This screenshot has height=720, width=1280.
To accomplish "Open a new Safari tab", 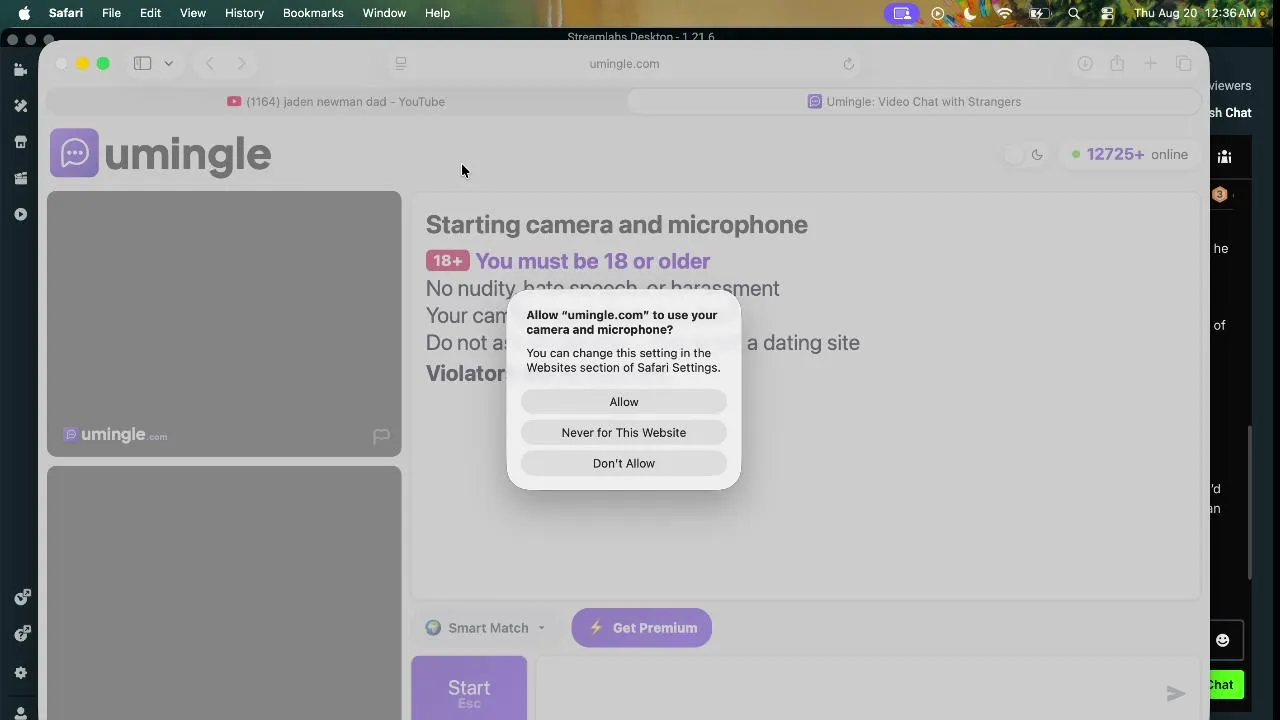I will click(x=1151, y=64).
